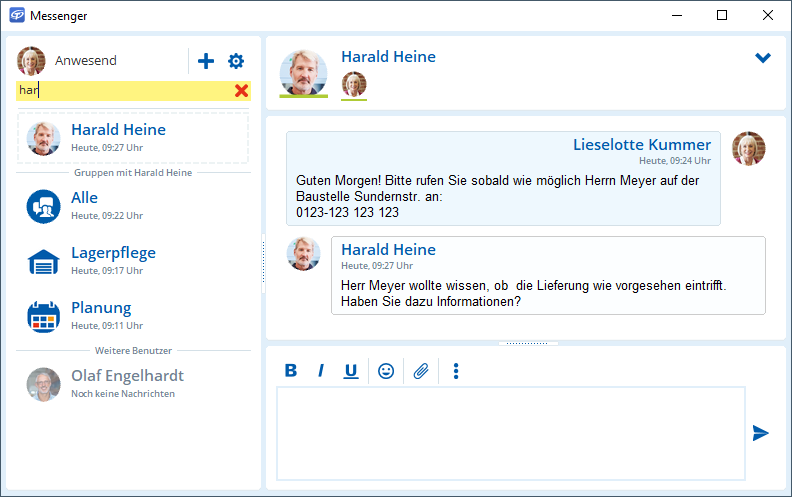Screen dimensions: 792x497
Task: Select the Harald Heine conversation
Action: (133, 138)
